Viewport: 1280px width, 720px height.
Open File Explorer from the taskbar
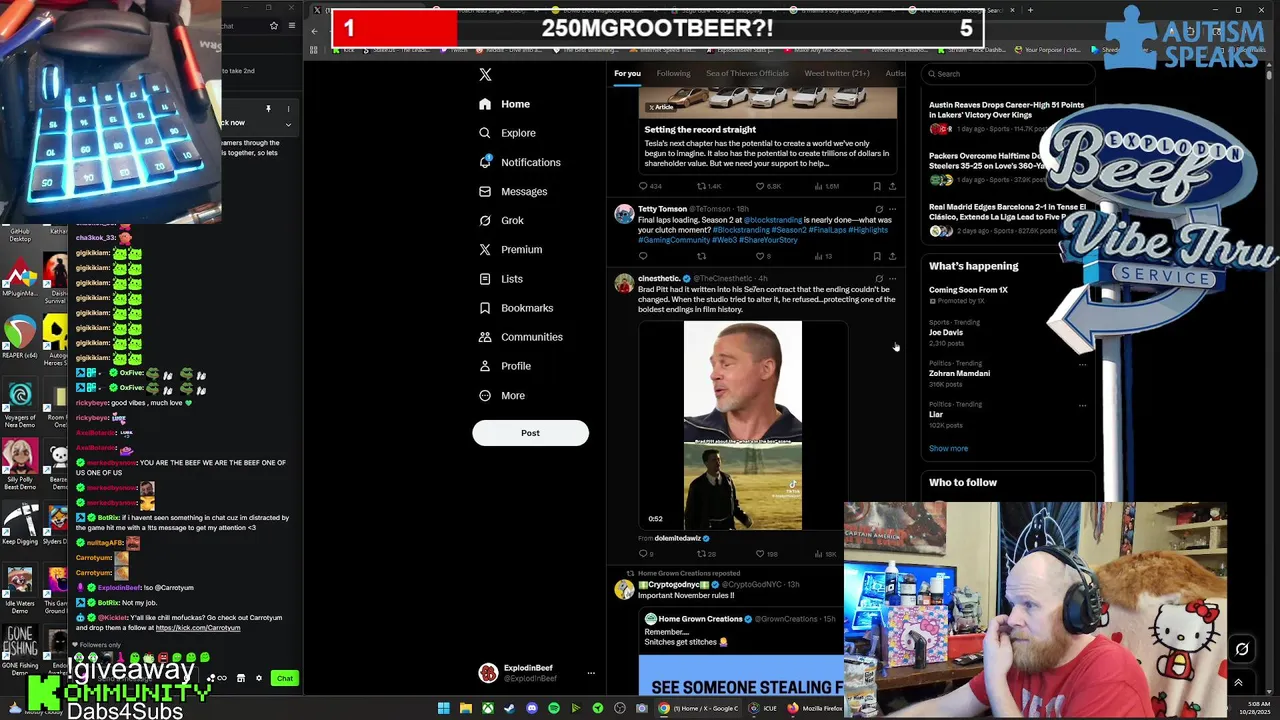pos(466,708)
